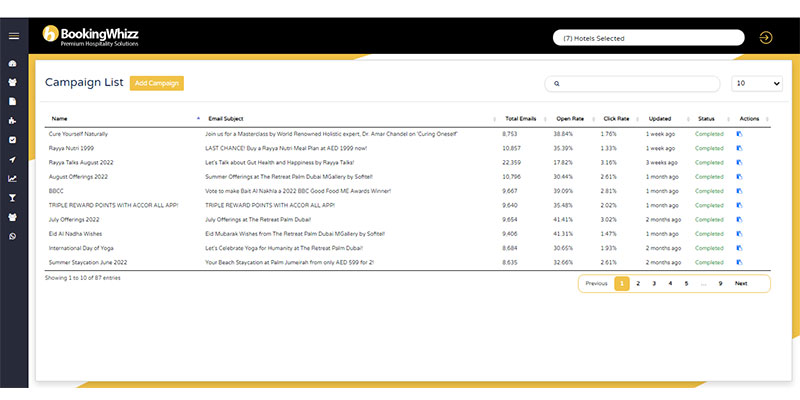Open the dashboard gauge icon in sidebar

coord(13,64)
